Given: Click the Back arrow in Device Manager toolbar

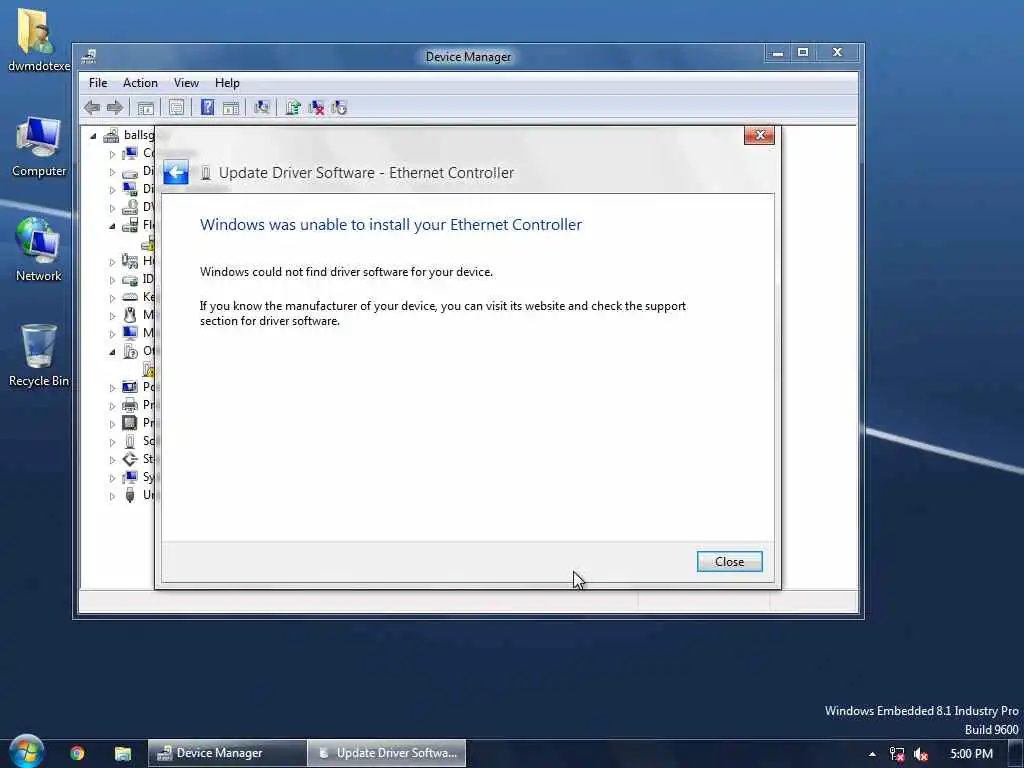Looking at the screenshot, I should click(92, 108).
